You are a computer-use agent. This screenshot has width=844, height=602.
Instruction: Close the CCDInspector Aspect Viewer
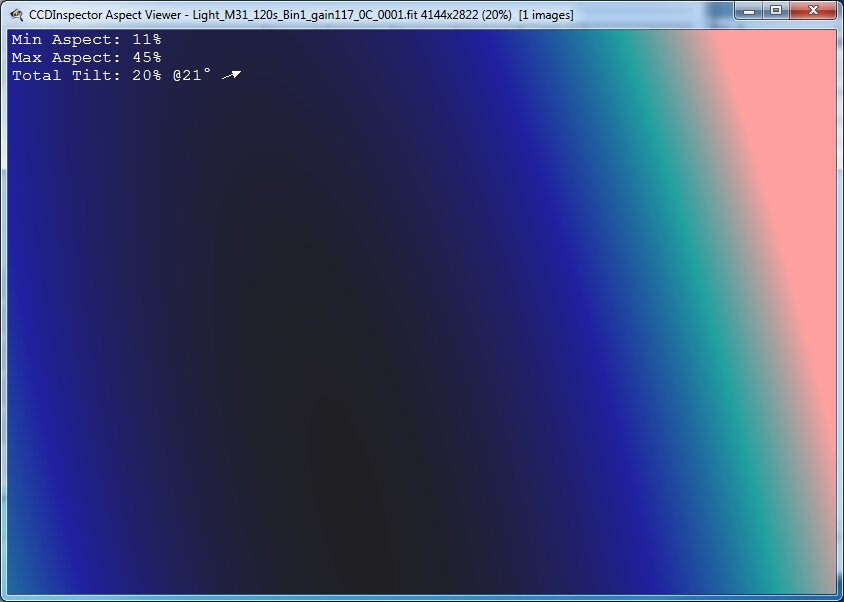point(812,11)
